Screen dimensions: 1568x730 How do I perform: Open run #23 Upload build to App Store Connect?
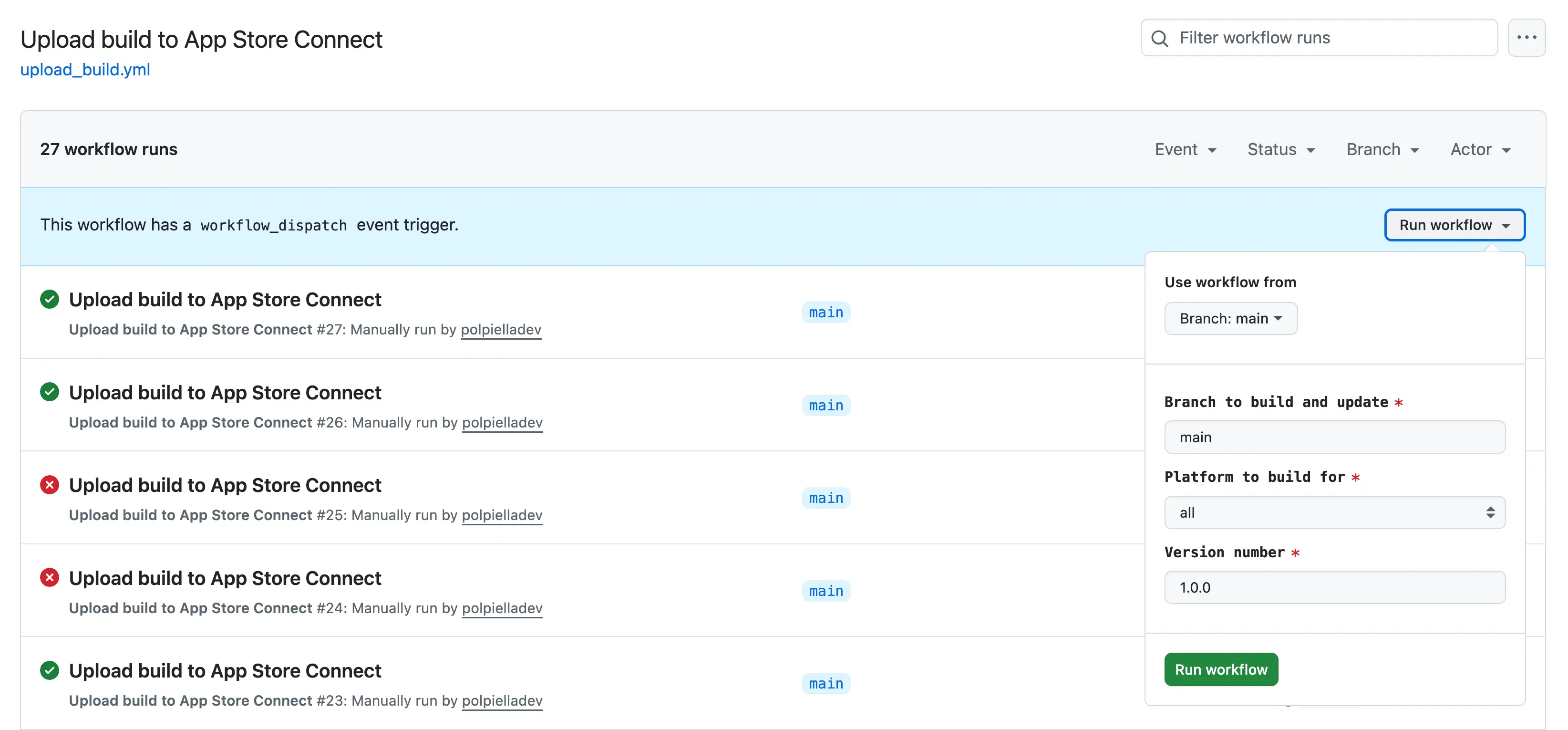(x=225, y=671)
